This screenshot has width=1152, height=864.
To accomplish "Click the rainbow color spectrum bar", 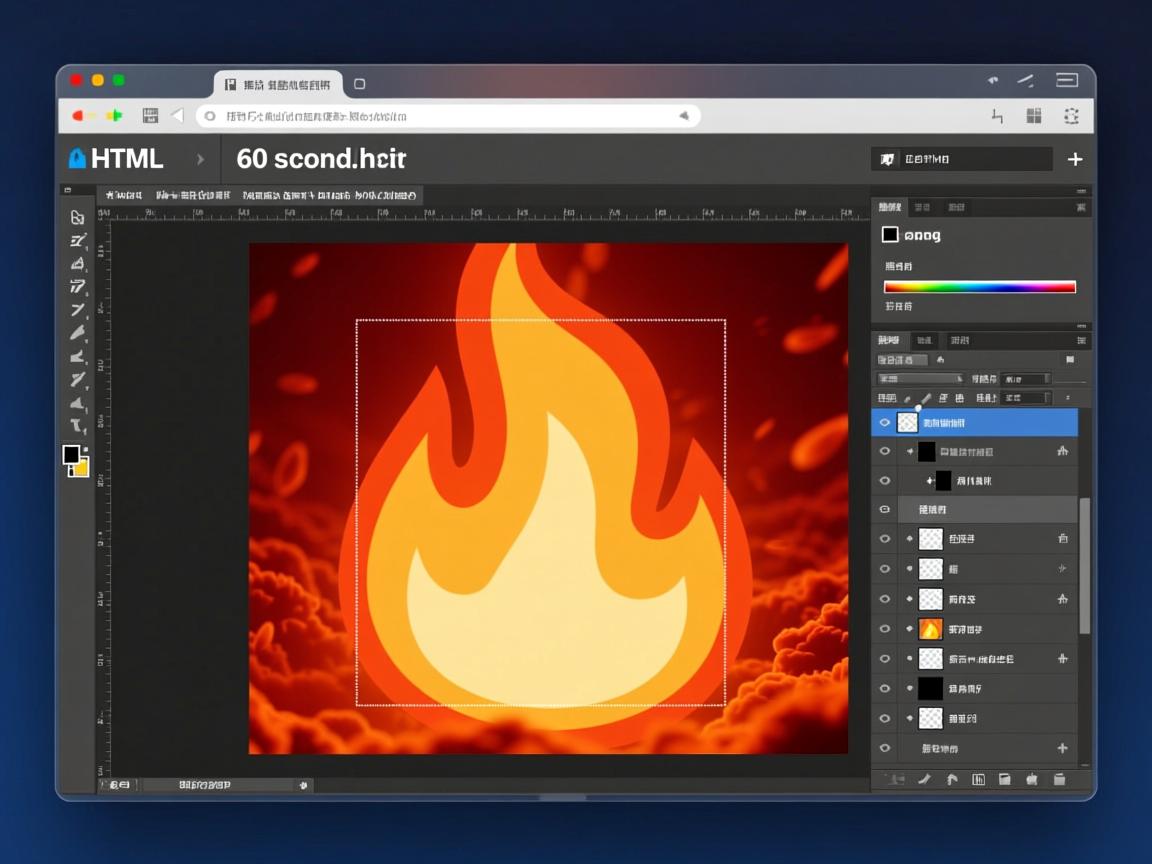I will pyautogui.click(x=980, y=287).
